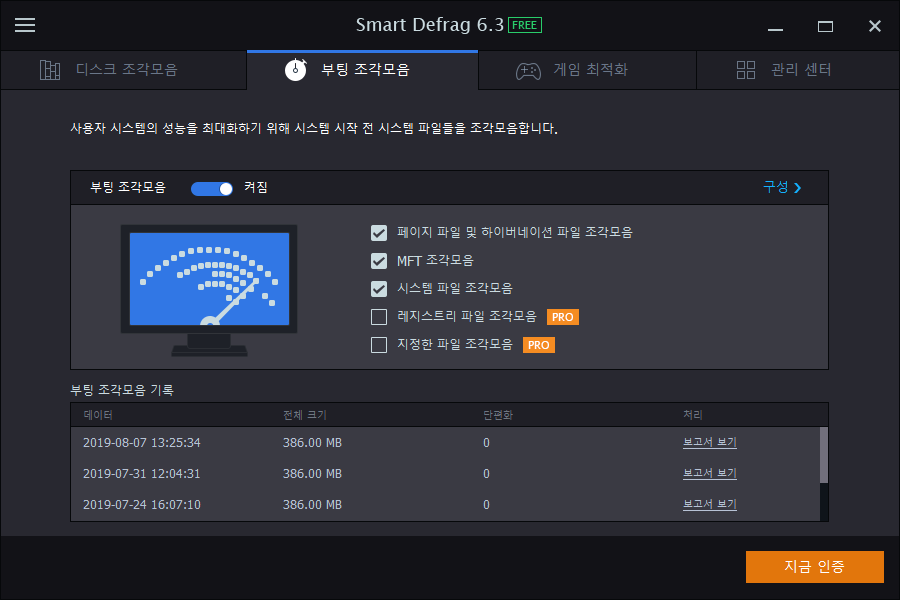Screen dimensions: 900x600
Task: Click the orange 지금 인증 button
Action: pos(814,567)
